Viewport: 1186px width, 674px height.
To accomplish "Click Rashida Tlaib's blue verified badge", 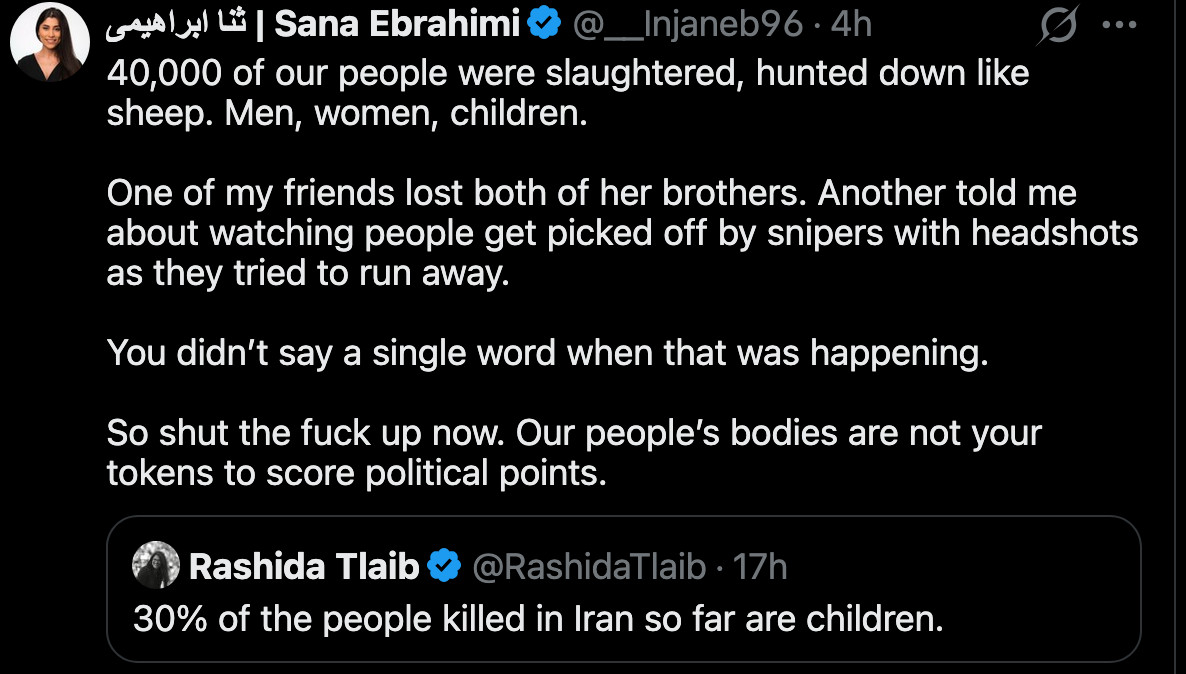I will (x=444, y=567).
